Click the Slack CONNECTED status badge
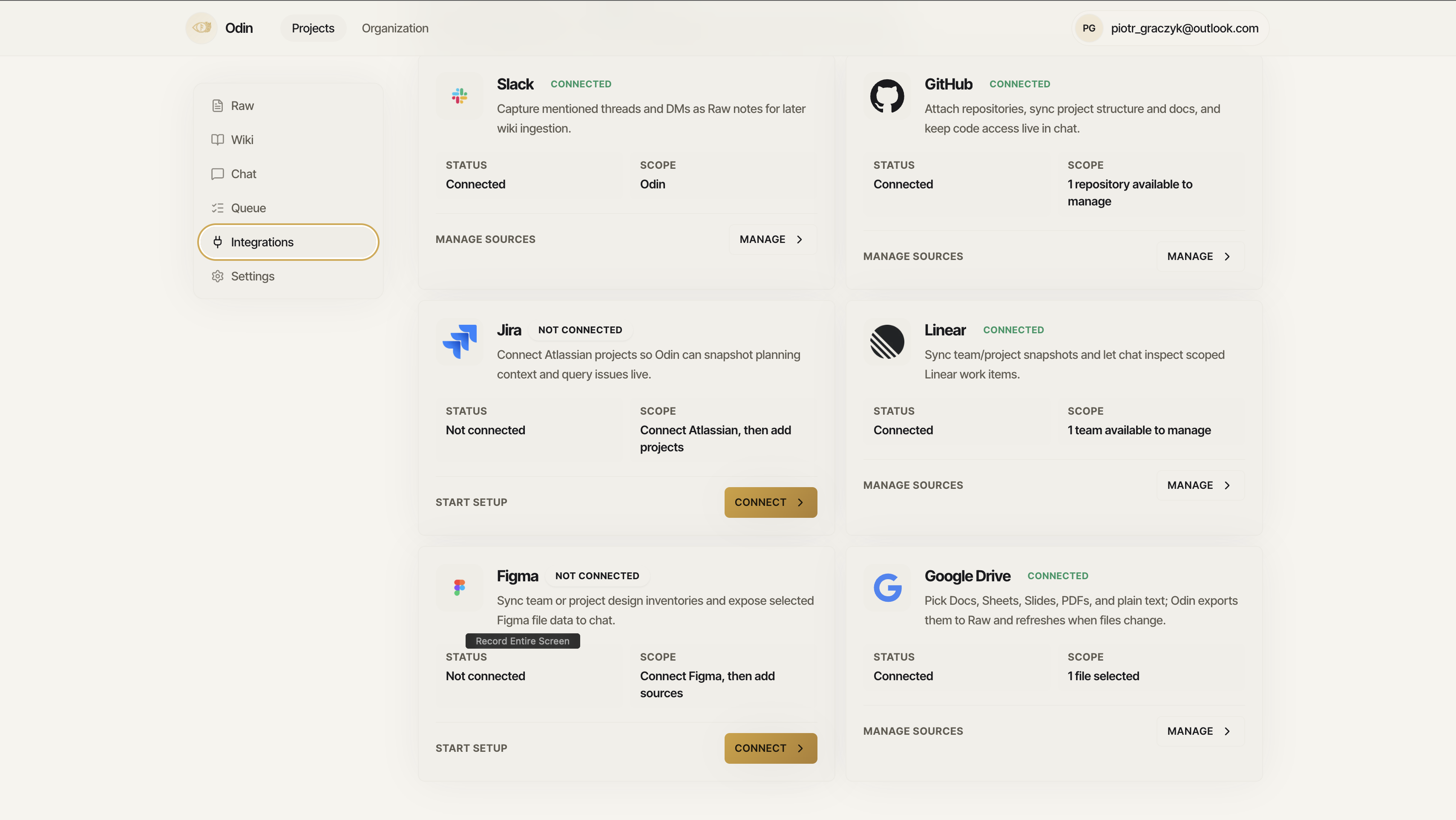This screenshot has height=820, width=1456. [581, 84]
